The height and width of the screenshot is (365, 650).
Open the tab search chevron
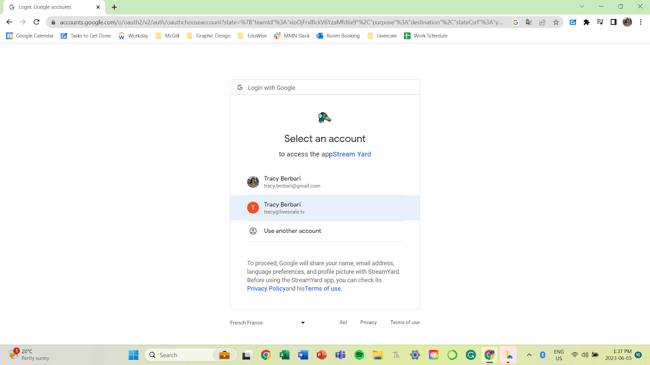coord(582,7)
